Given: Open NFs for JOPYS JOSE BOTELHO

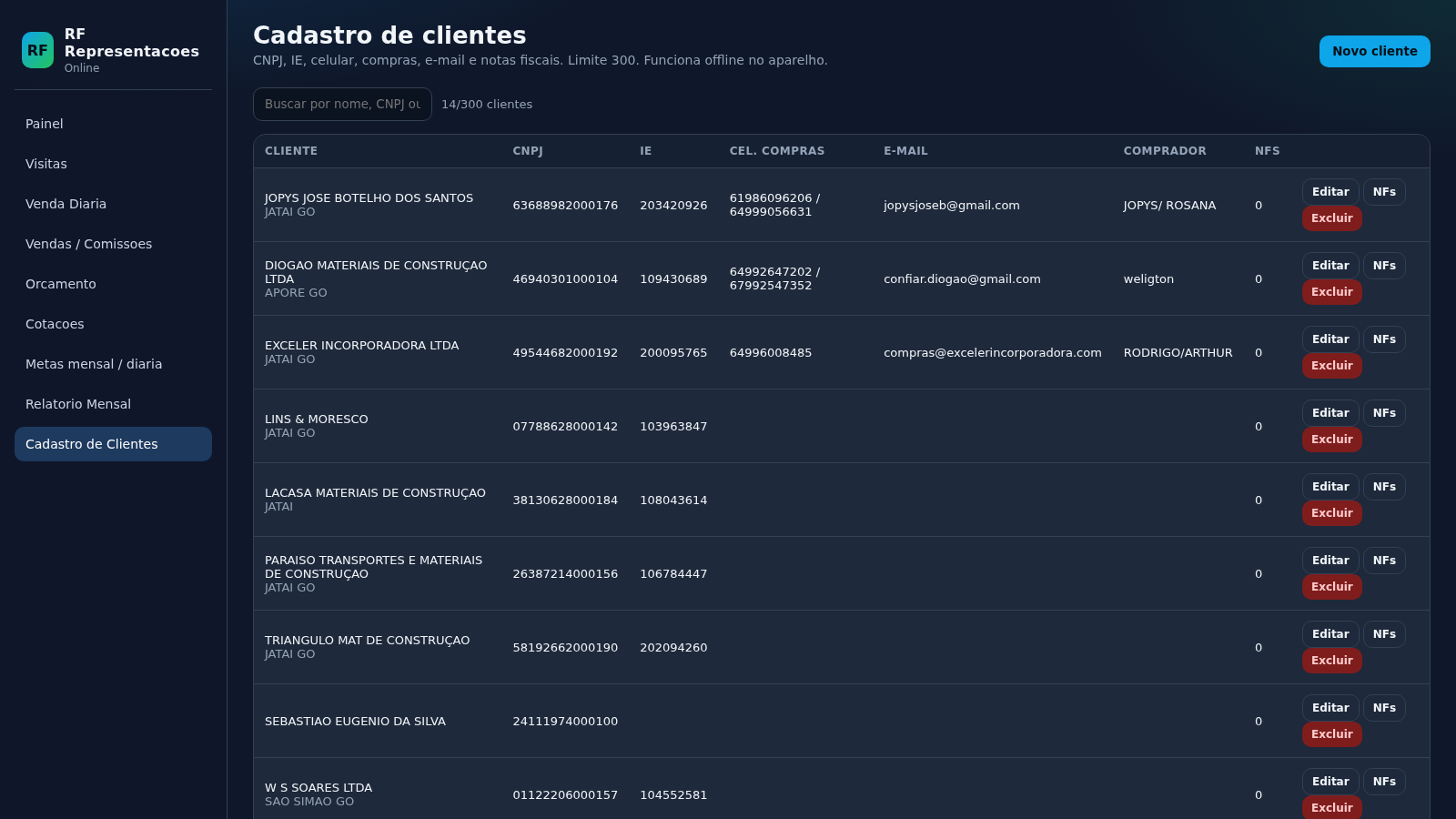Looking at the screenshot, I should click(1384, 192).
